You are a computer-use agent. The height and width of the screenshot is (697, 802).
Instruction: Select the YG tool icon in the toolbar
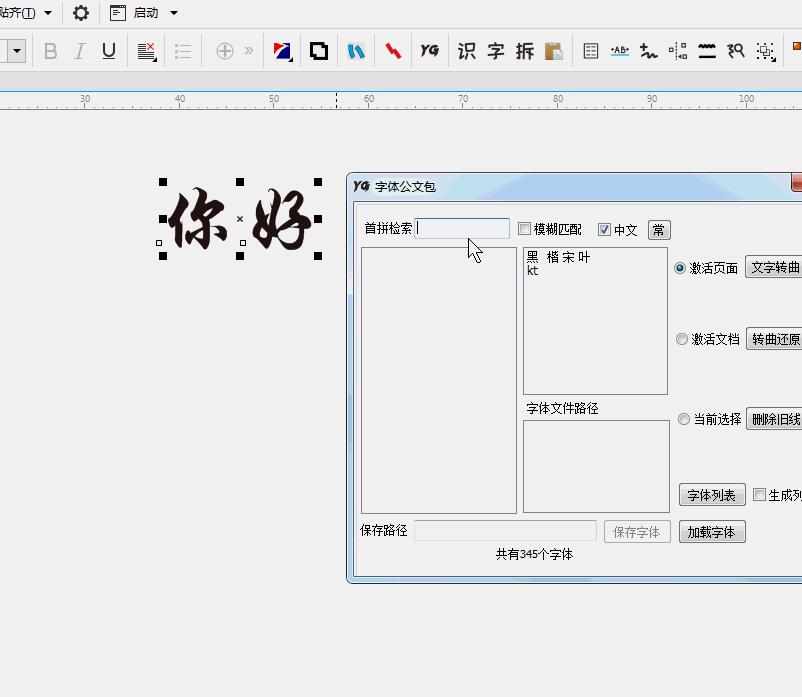430,50
